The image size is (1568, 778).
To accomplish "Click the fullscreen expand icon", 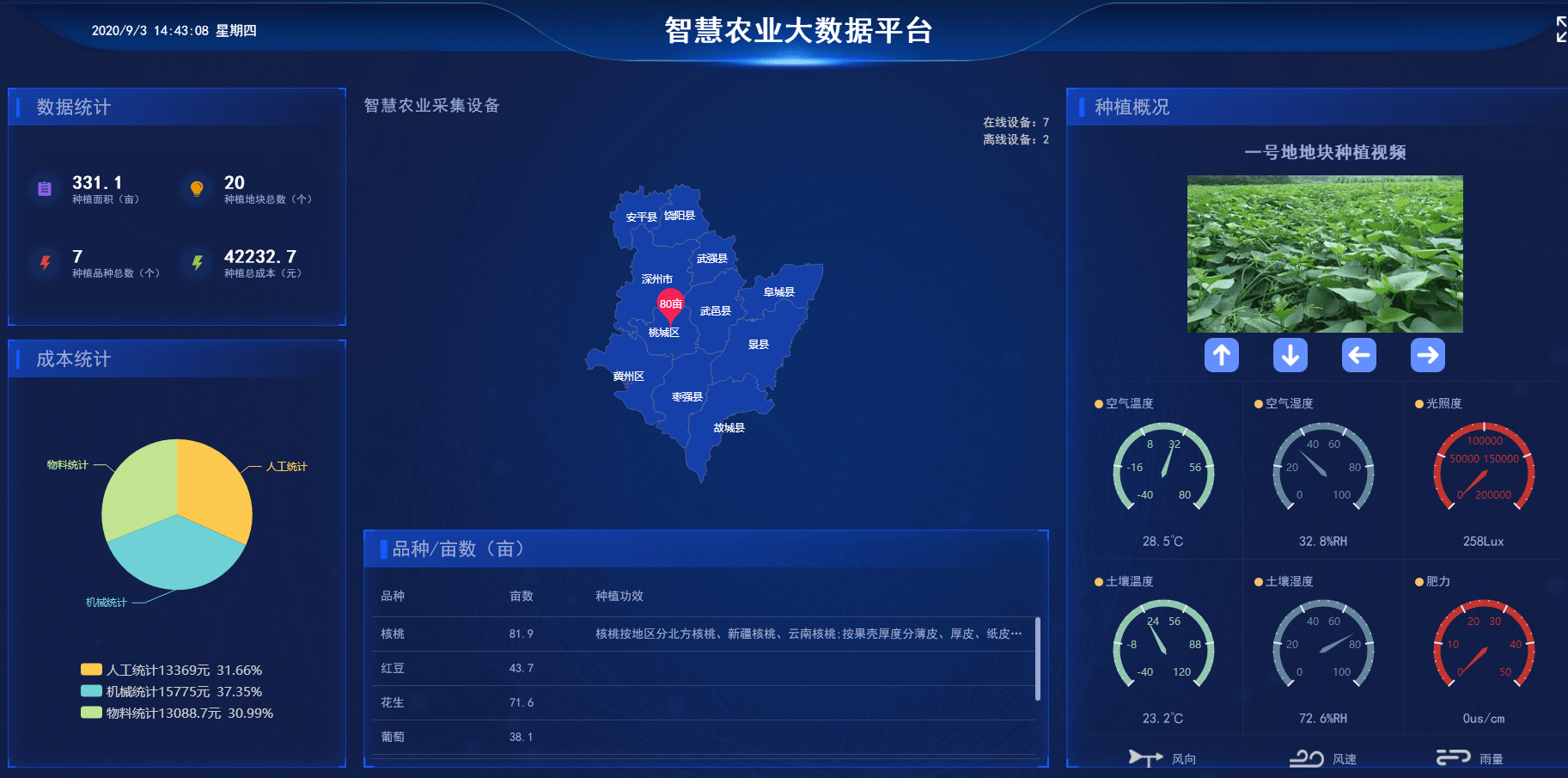I will tap(1559, 29).
